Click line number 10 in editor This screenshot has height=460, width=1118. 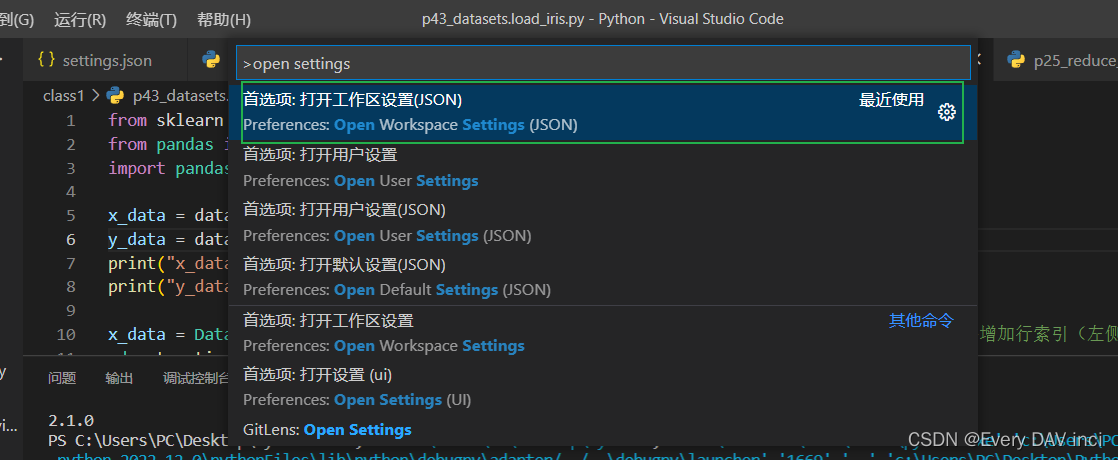click(x=66, y=334)
